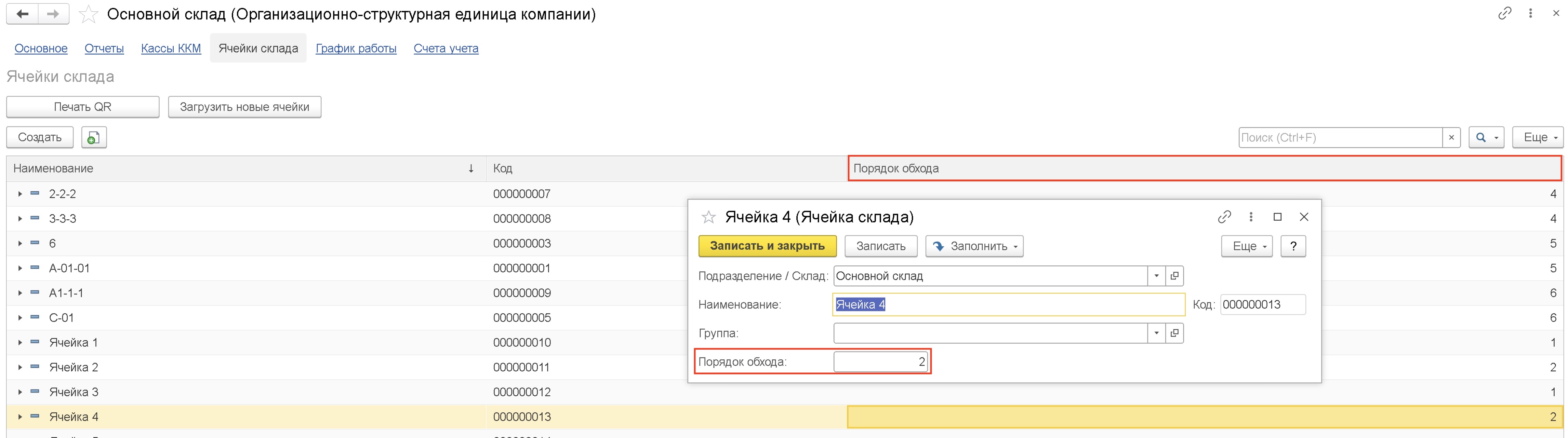This screenshot has height=438, width=1568.
Task: Click sort arrow in Наименование column
Action: tap(470, 168)
